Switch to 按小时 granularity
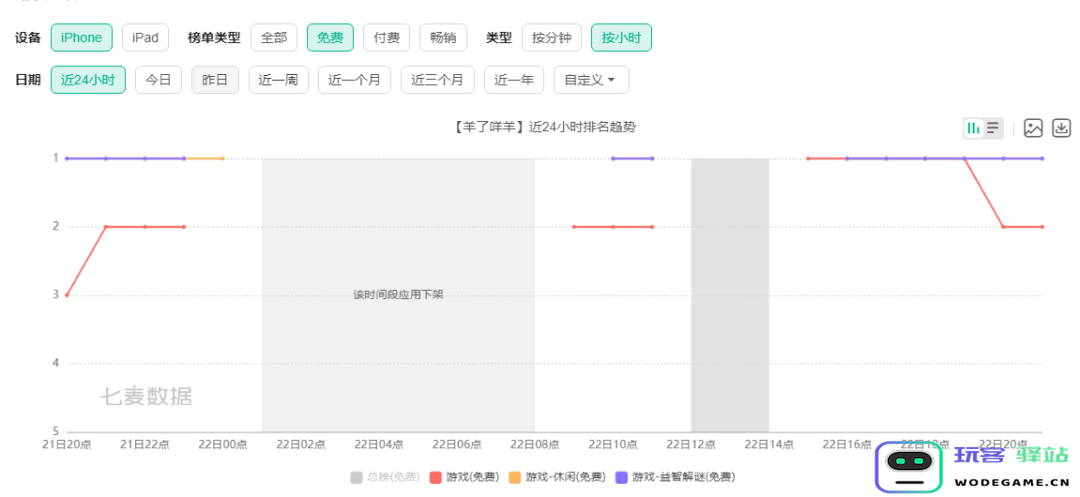The height and width of the screenshot is (497, 1080). pos(621,38)
